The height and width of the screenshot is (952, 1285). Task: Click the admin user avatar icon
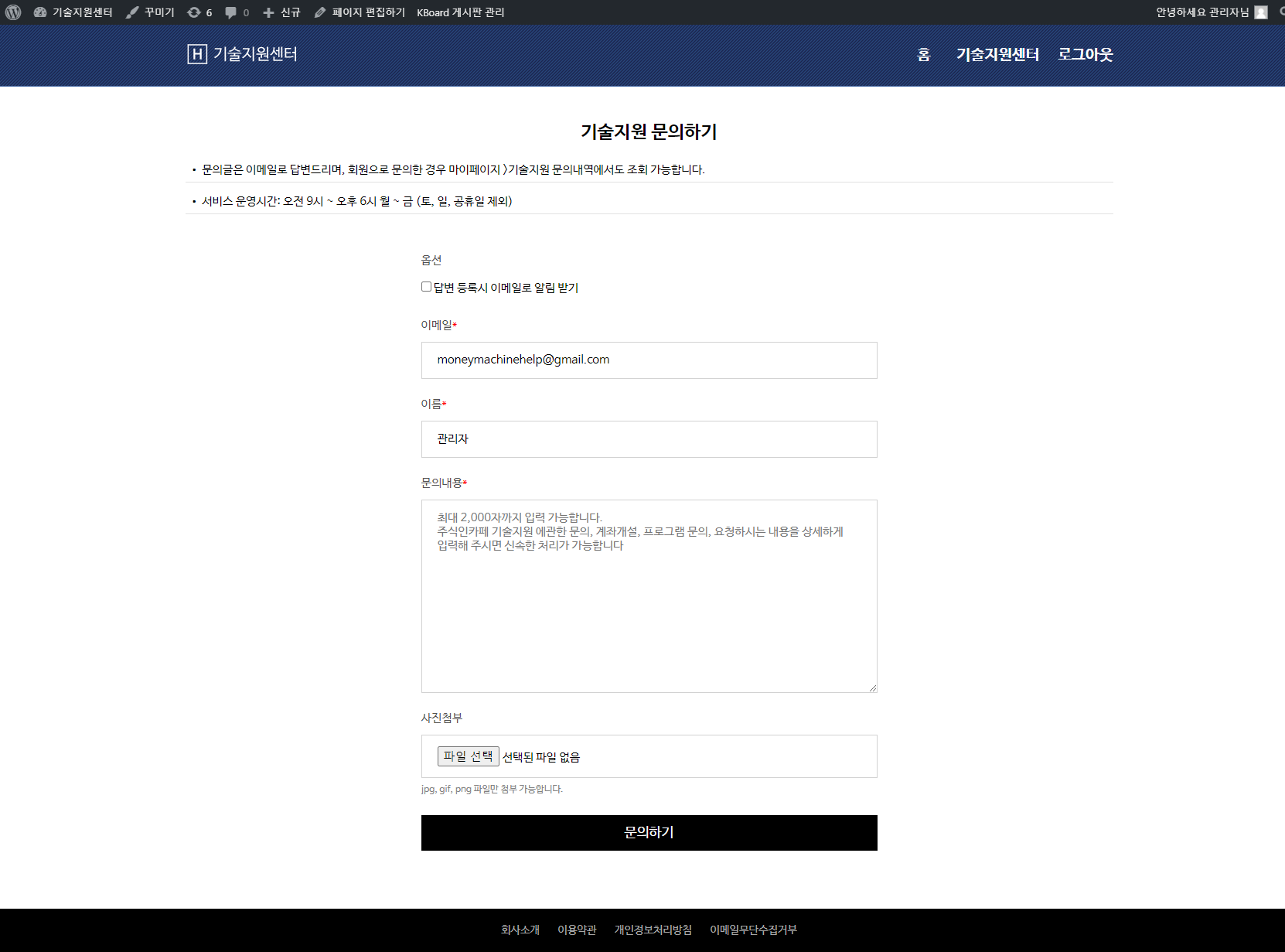pyautogui.click(x=1261, y=12)
